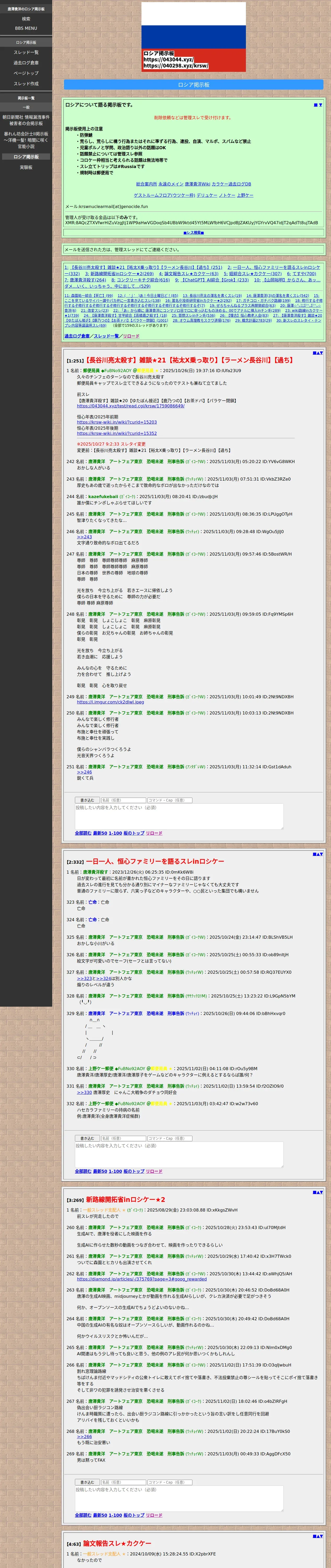Click the ■レス検索■ link
Viewport: 331px width, 1568px height.
pyautogui.click(x=193, y=233)
